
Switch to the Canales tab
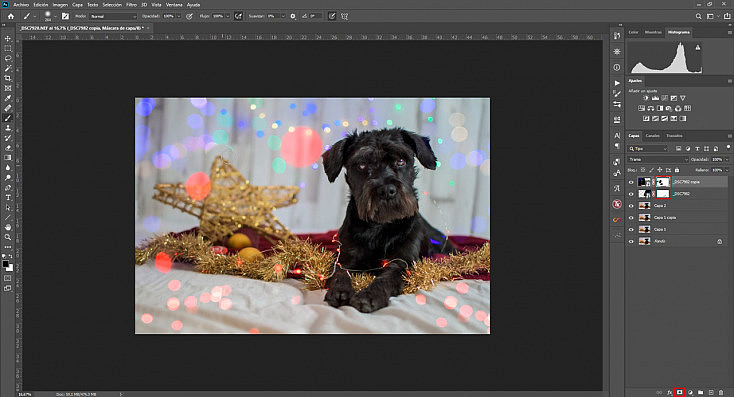[653, 136]
